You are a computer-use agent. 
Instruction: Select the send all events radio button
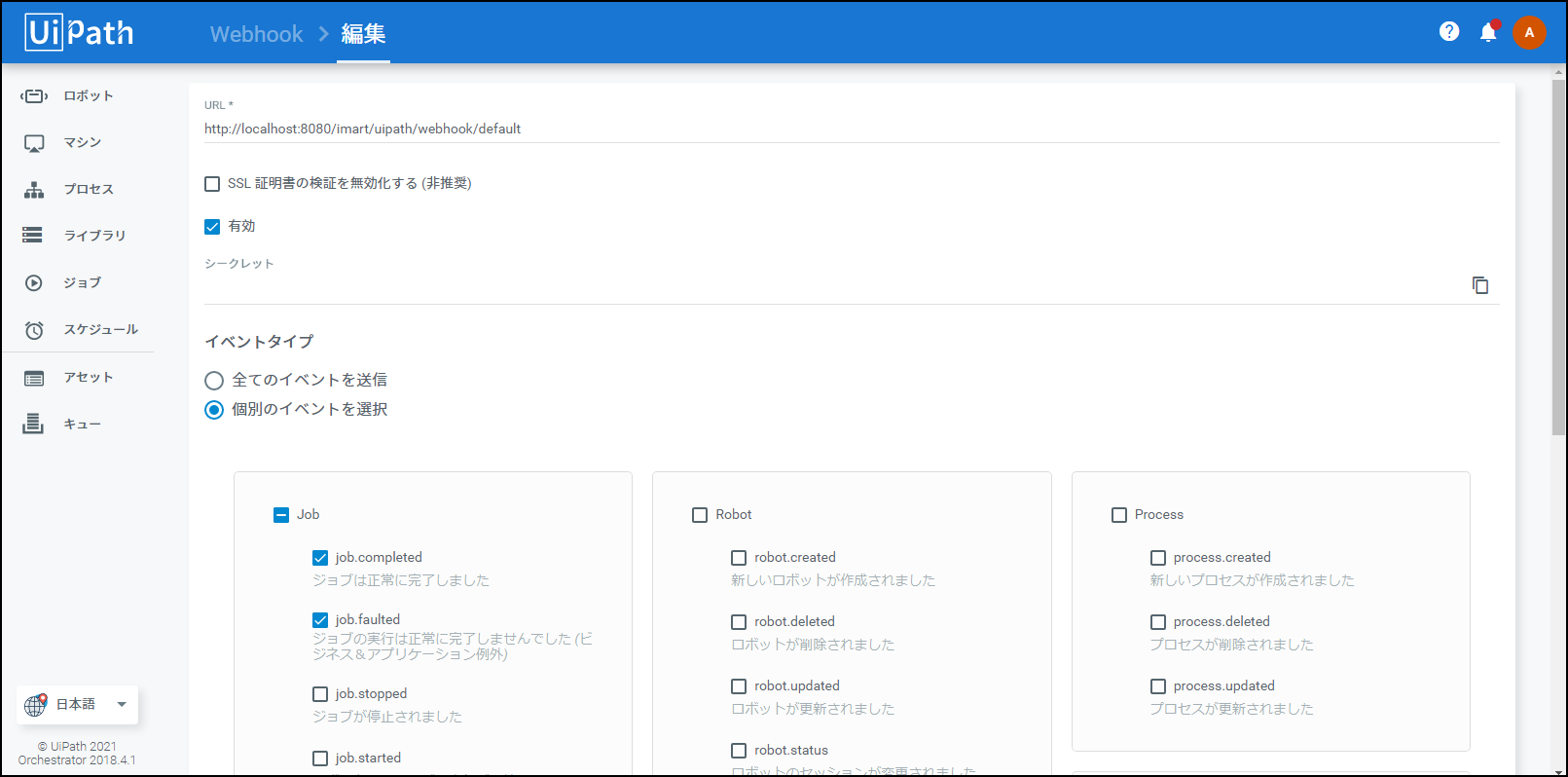pyautogui.click(x=214, y=381)
